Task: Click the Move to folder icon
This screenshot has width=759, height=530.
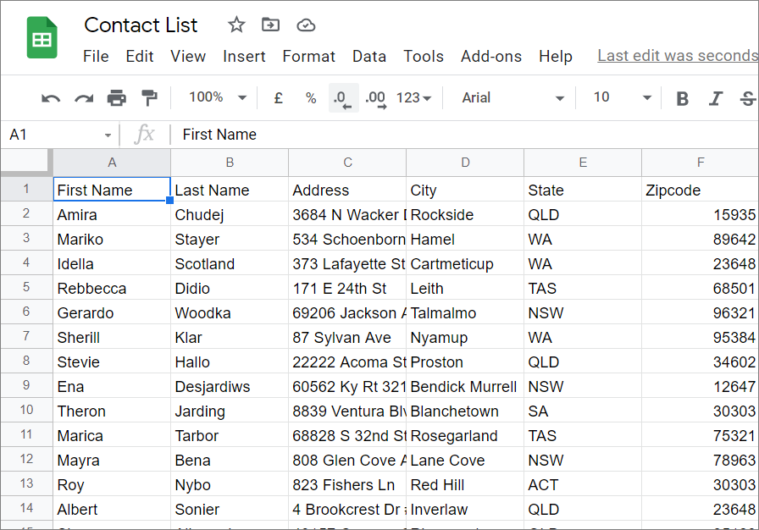Action: [271, 24]
